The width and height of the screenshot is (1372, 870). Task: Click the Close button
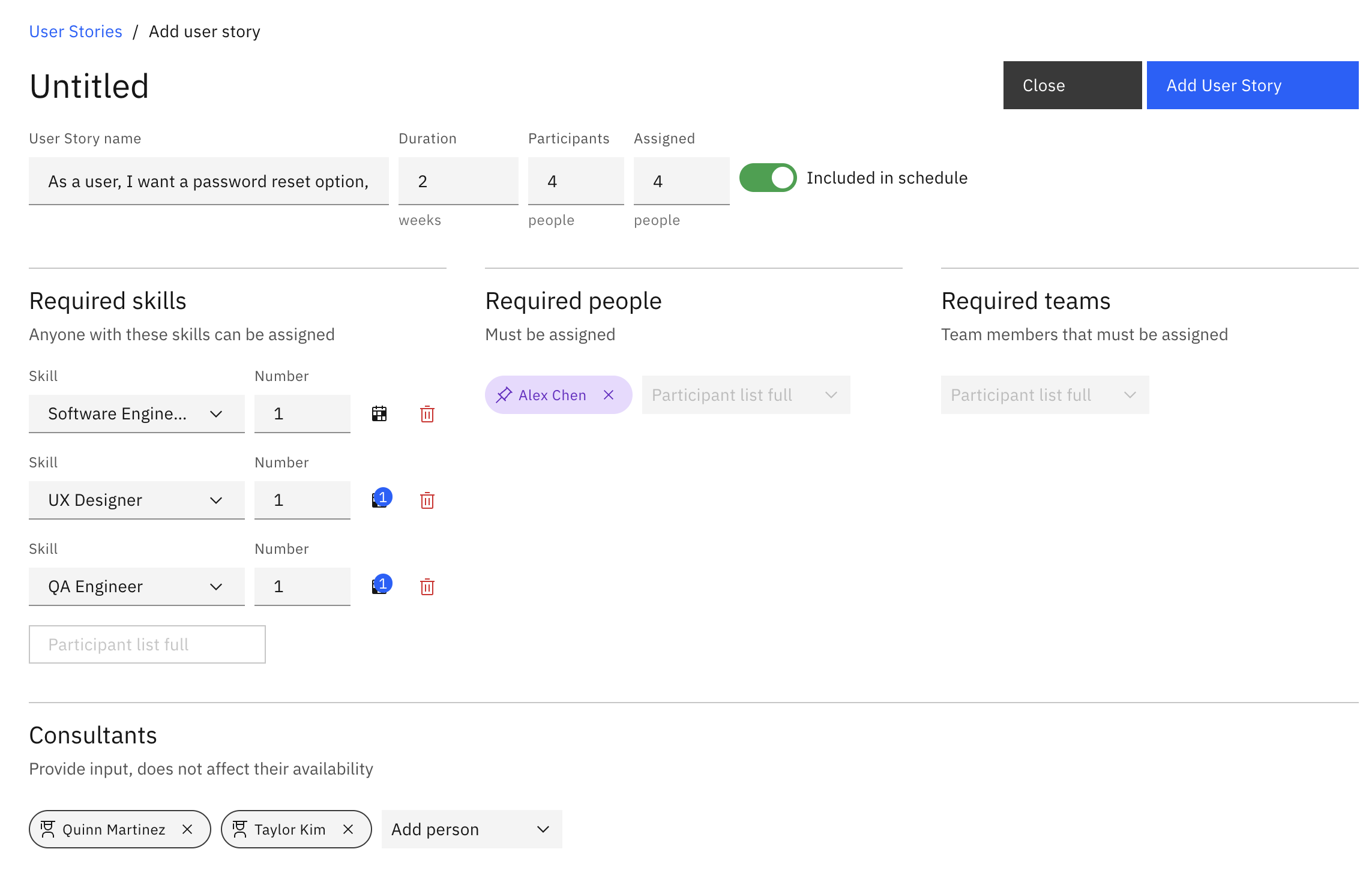(1073, 85)
